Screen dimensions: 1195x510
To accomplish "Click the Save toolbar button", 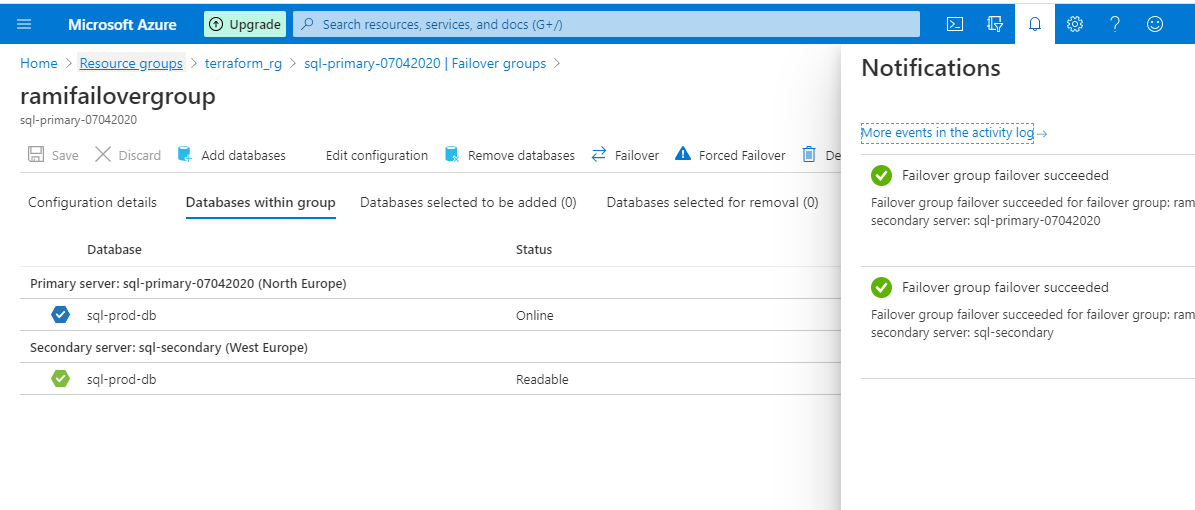I will 53,155.
